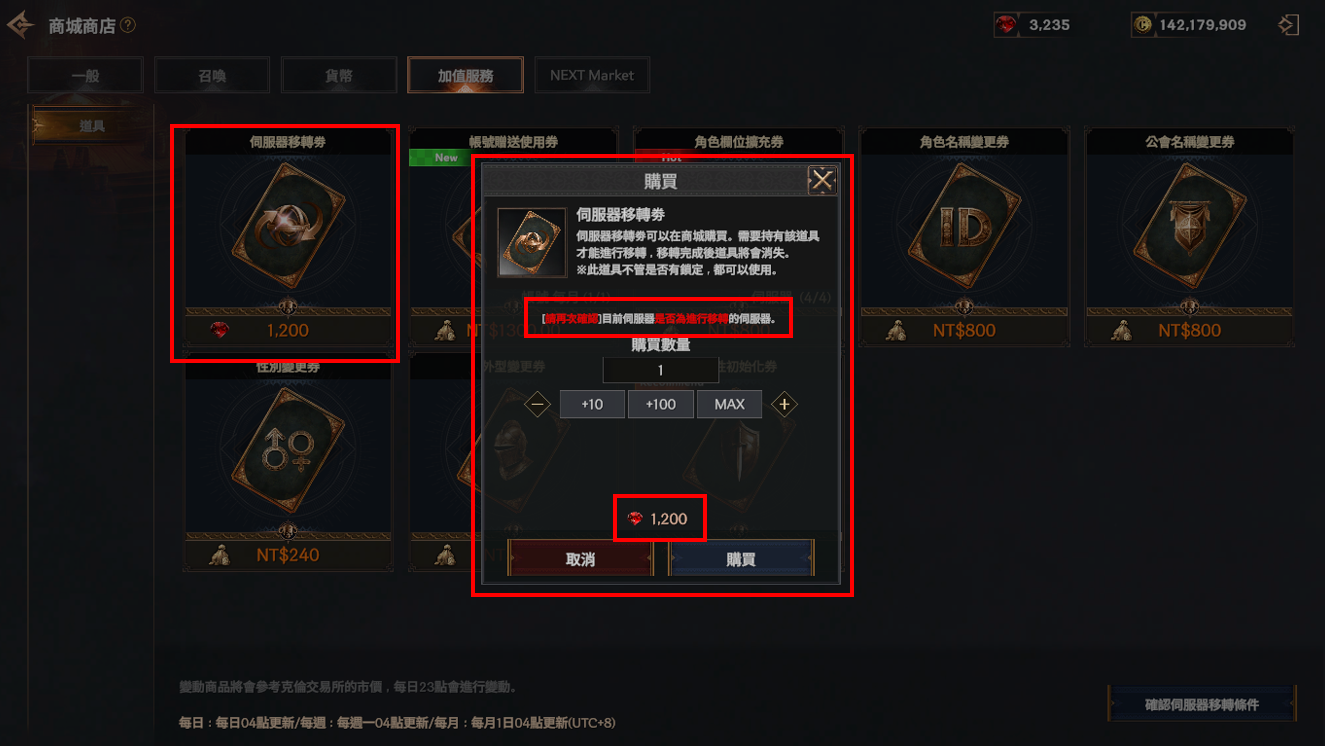Select the 性別變更券 item card
This screenshot has width=1325, height=746.
click(288, 463)
